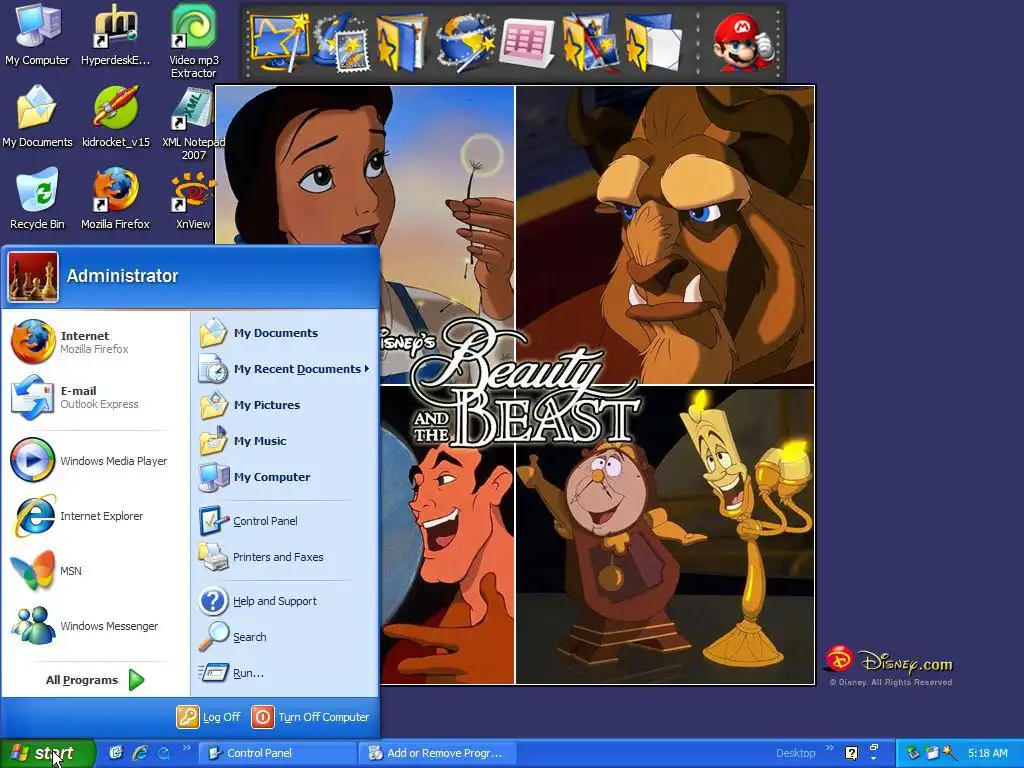The width and height of the screenshot is (1024, 768).
Task: Open Printers and Faxes from Start menu
Action: [x=284, y=557]
